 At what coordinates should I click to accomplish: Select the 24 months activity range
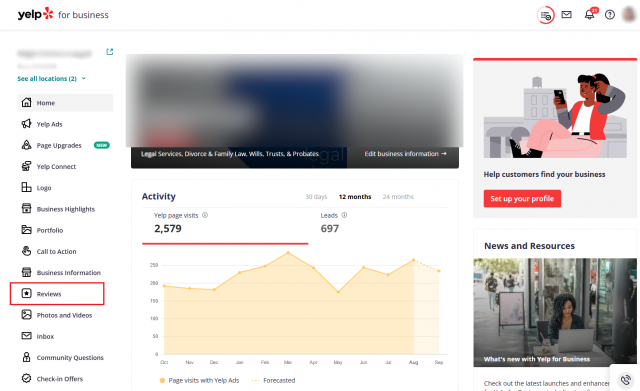[x=398, y=197]
